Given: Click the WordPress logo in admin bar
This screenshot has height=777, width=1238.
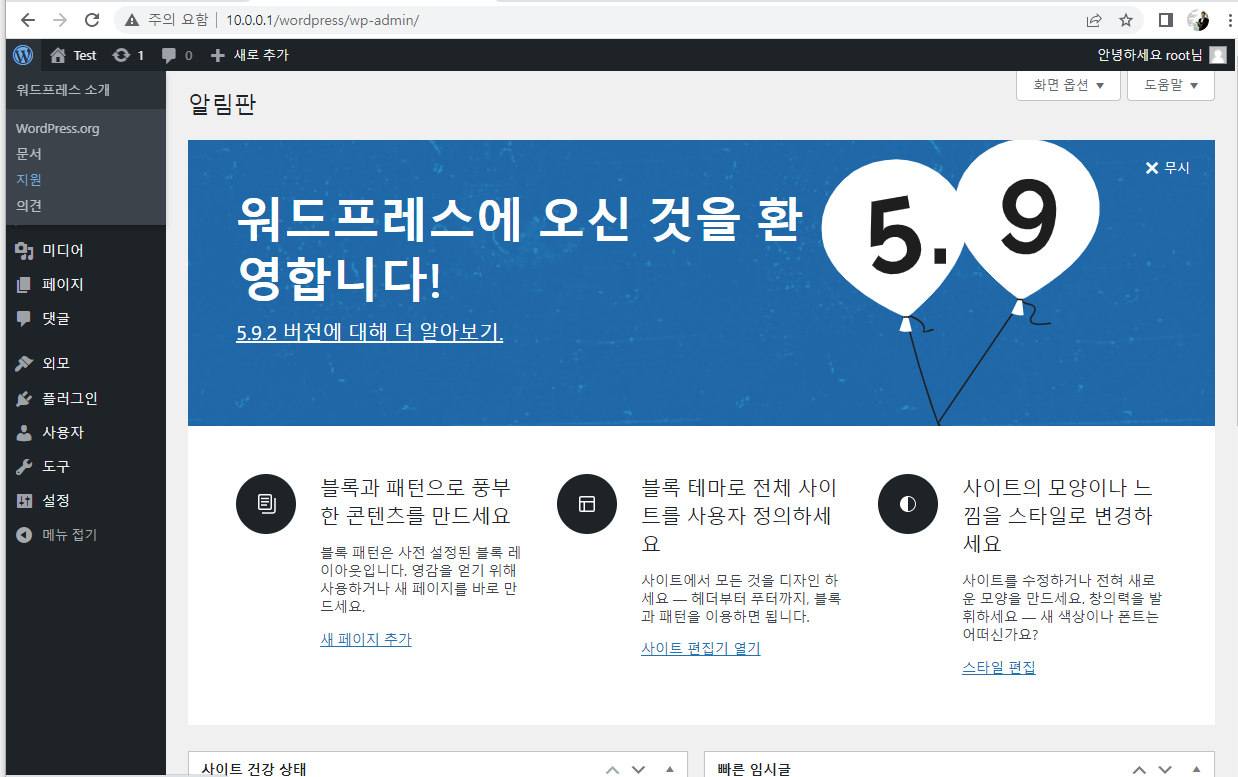Looking at the screenshot, I should pos(23,55).
